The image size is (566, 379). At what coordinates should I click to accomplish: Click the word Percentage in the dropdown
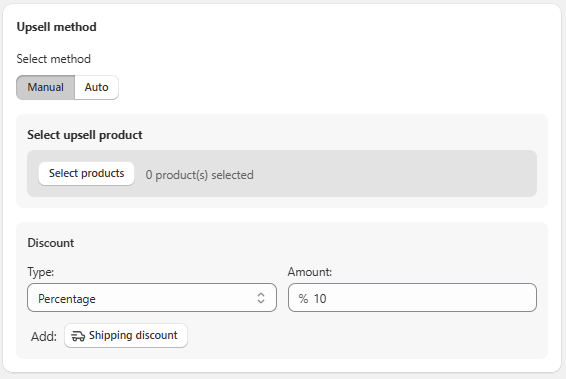tap(67, 299)
